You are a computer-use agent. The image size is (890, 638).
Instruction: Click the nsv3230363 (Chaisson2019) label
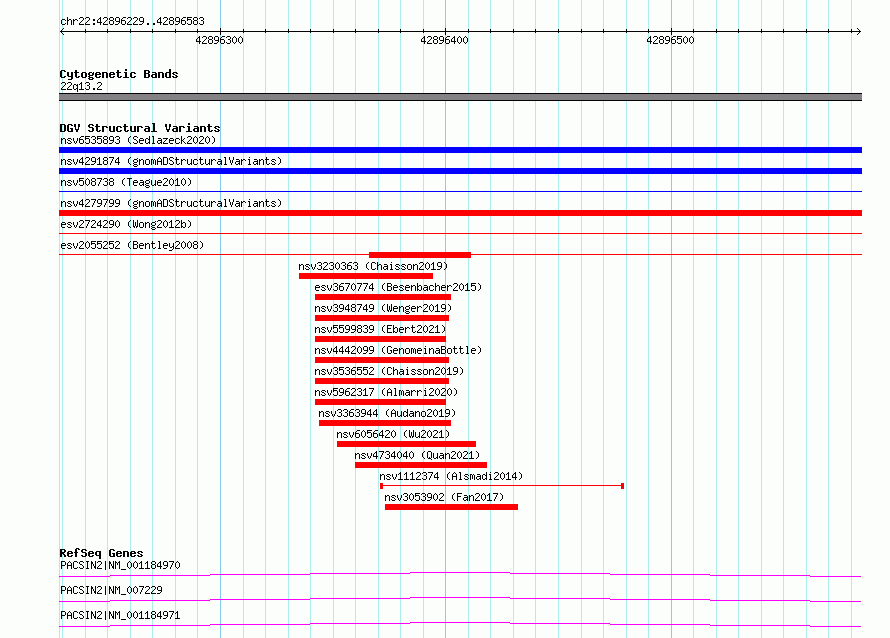(373, 266)
